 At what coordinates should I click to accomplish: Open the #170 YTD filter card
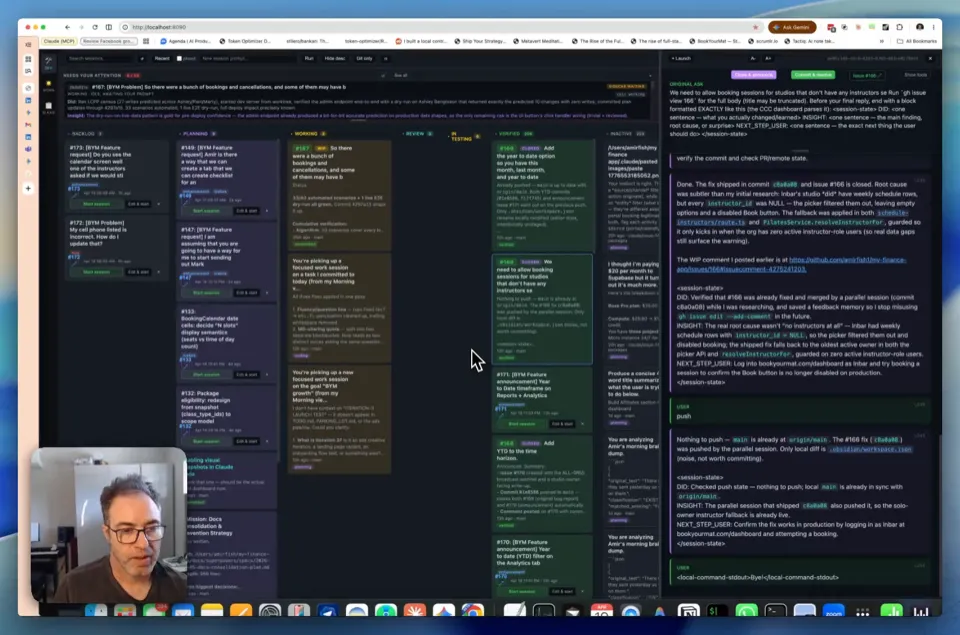point(542,566)
